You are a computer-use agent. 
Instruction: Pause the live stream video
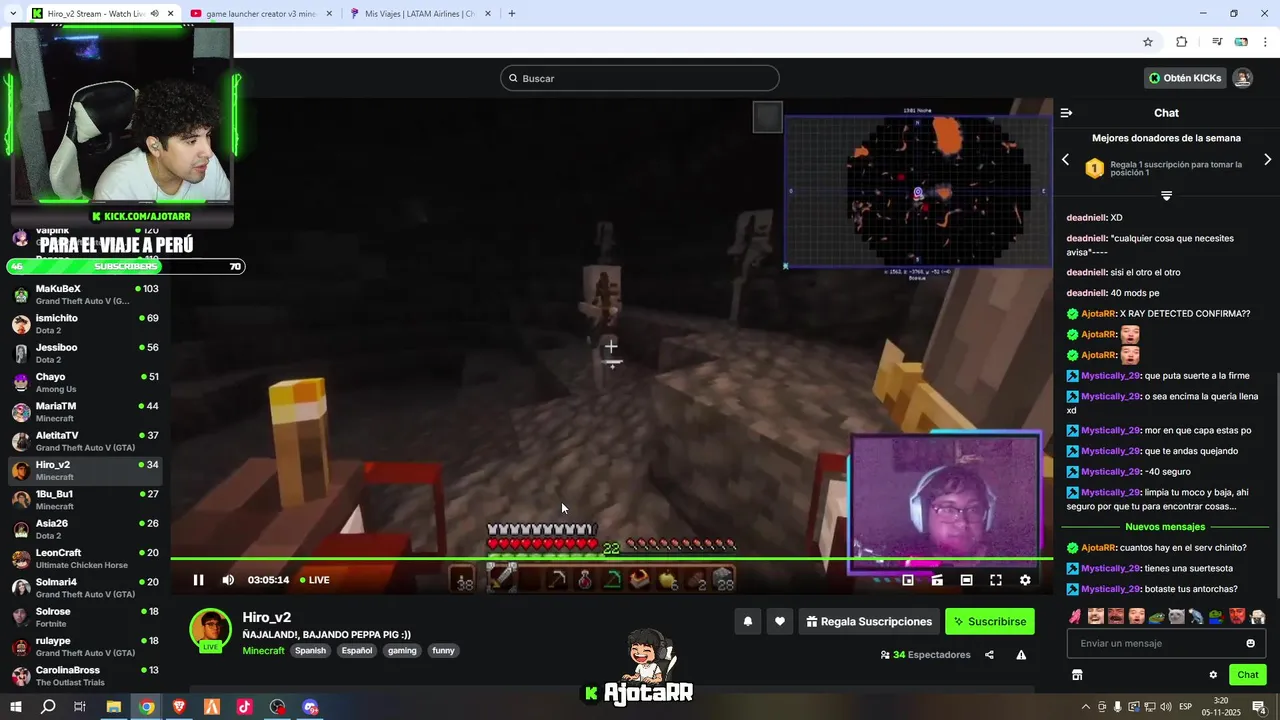[198, 580]
